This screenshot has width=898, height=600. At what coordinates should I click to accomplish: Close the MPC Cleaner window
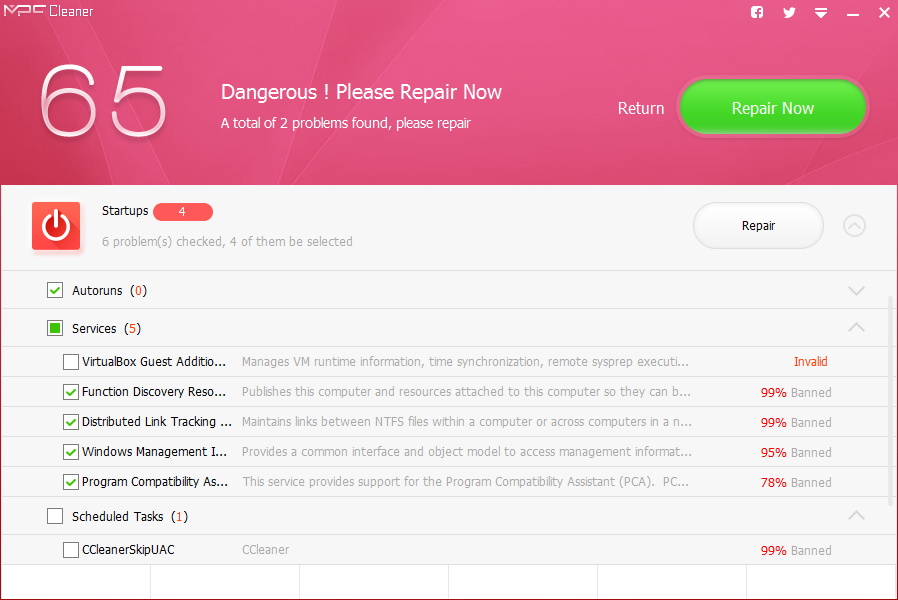click(x=884, y=13)
